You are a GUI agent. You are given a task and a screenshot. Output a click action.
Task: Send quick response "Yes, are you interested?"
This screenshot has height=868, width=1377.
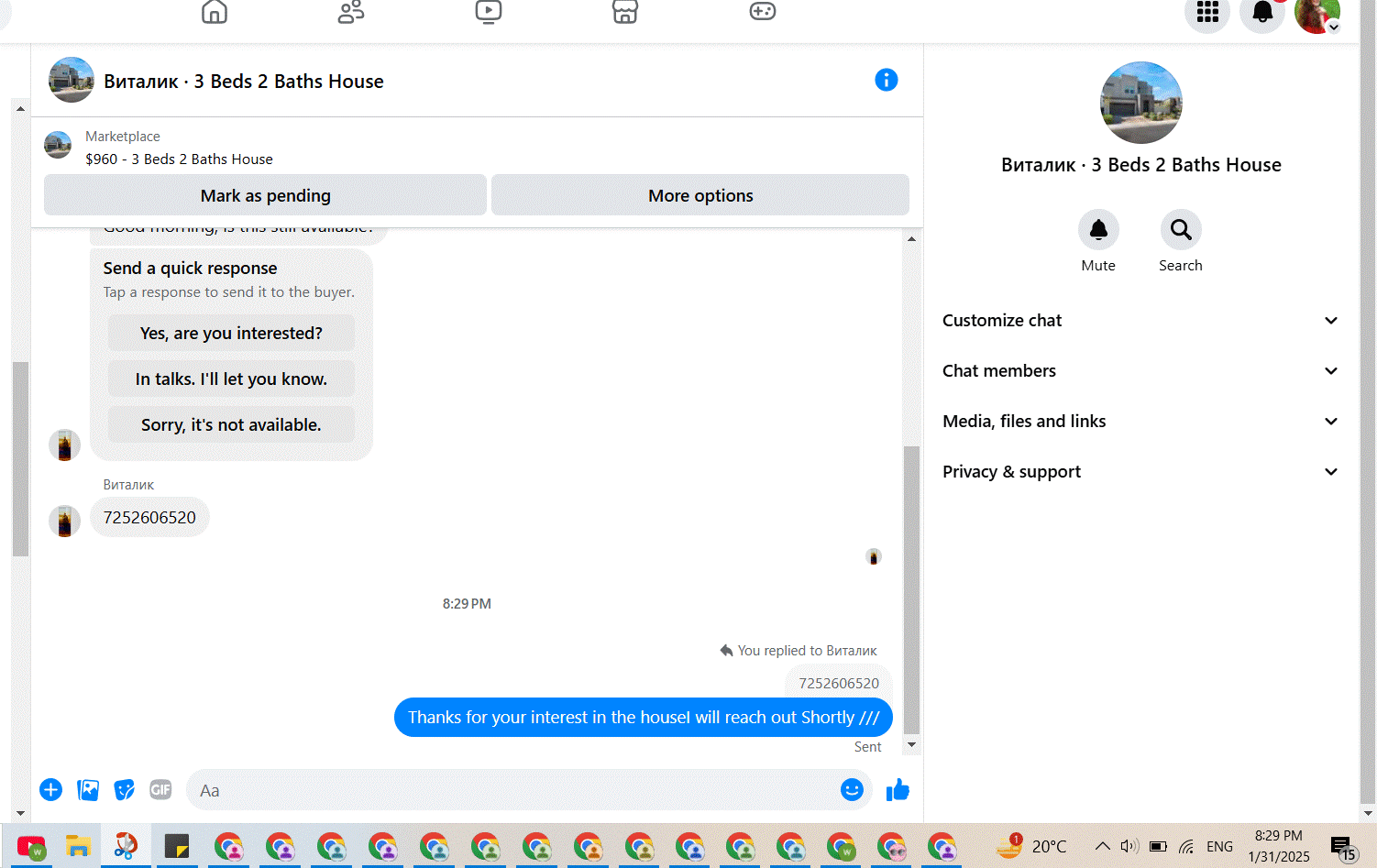231,333
